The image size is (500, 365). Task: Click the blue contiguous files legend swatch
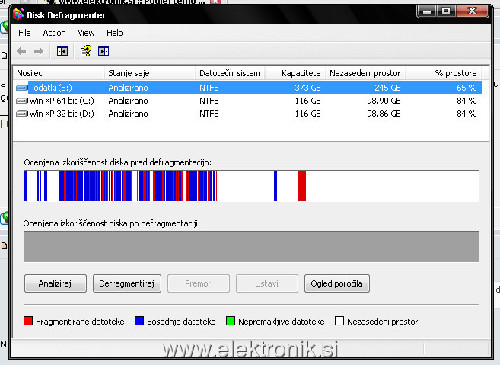[139, 321]
